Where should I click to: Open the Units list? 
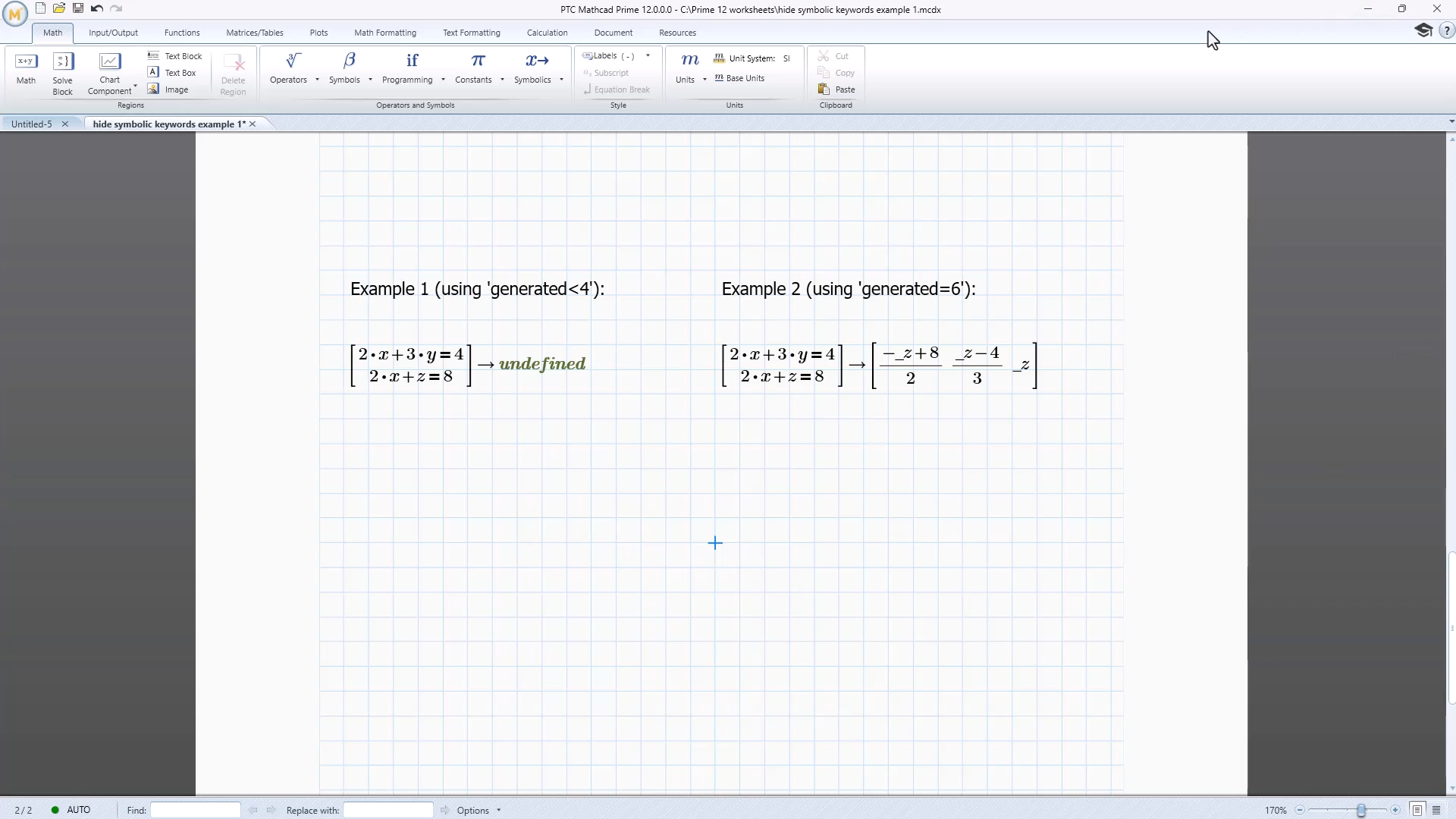click(x=686, y=68)
